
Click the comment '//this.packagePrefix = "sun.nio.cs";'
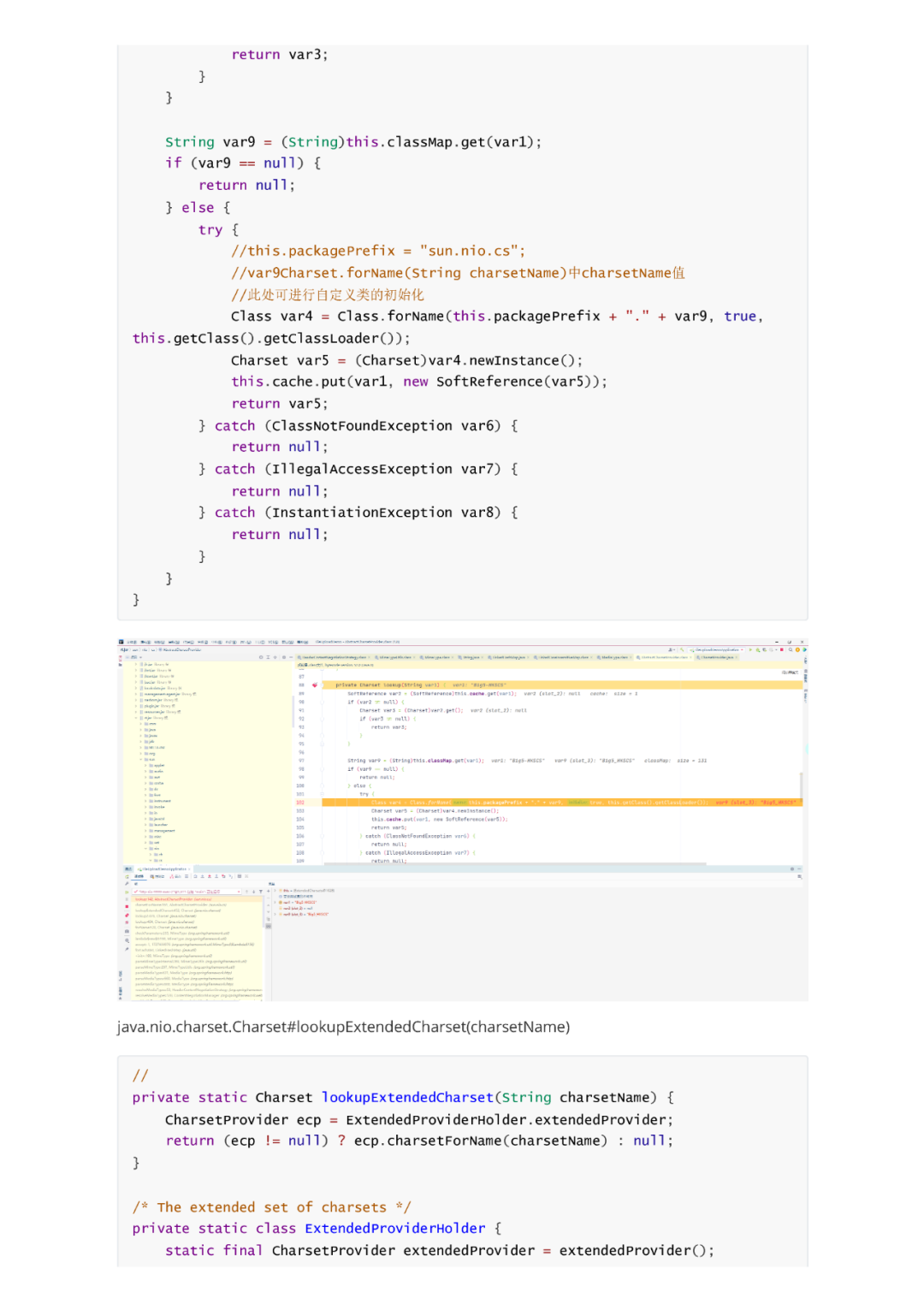[x=378, y=251]
